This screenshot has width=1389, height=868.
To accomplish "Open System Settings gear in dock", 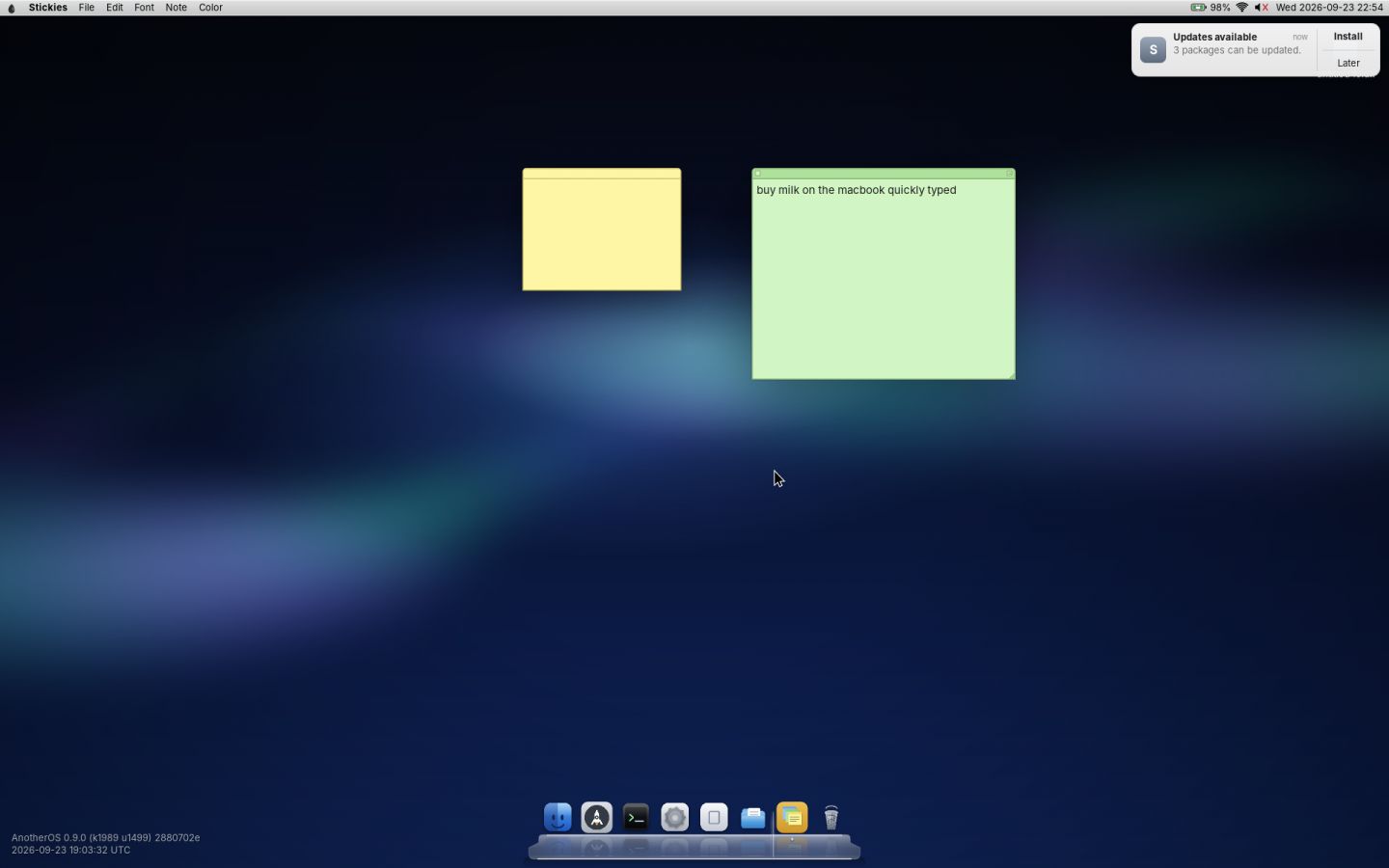I will [x=675, y=818].
